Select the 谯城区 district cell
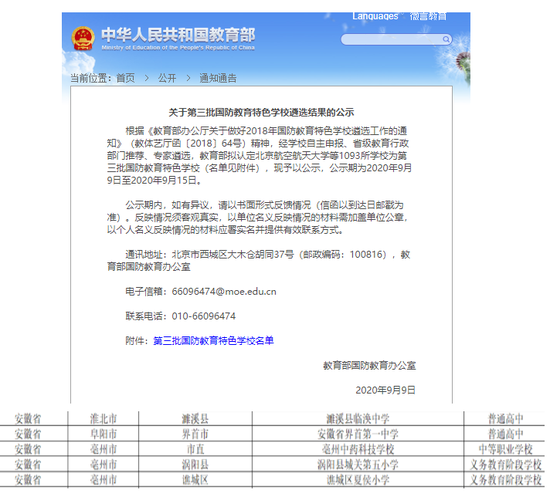Viewport: 550px width, 500px height. 195,480
